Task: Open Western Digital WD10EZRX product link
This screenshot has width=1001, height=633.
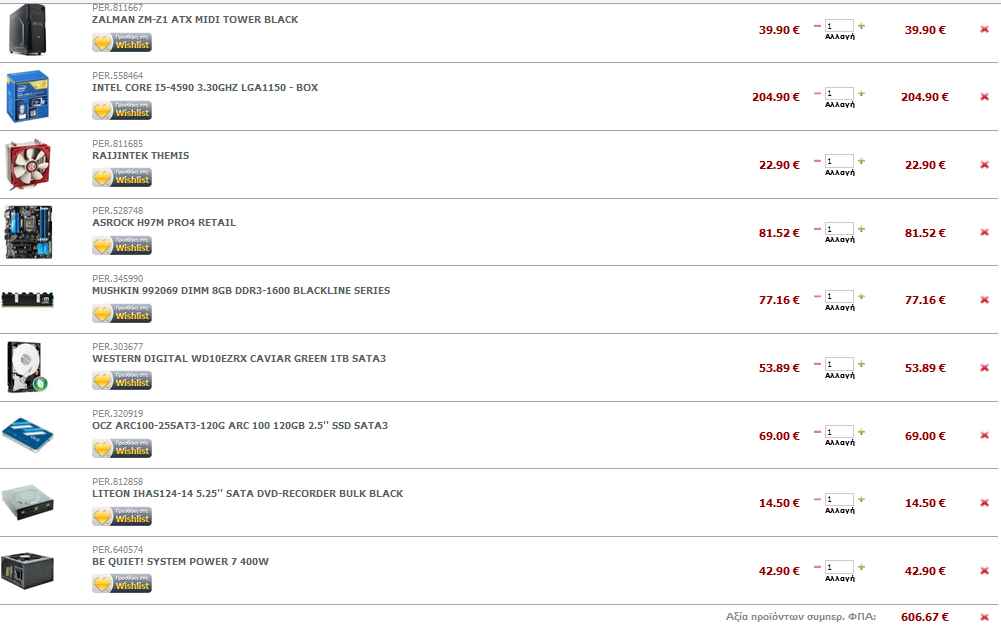Action: click(x=239, y=359)
